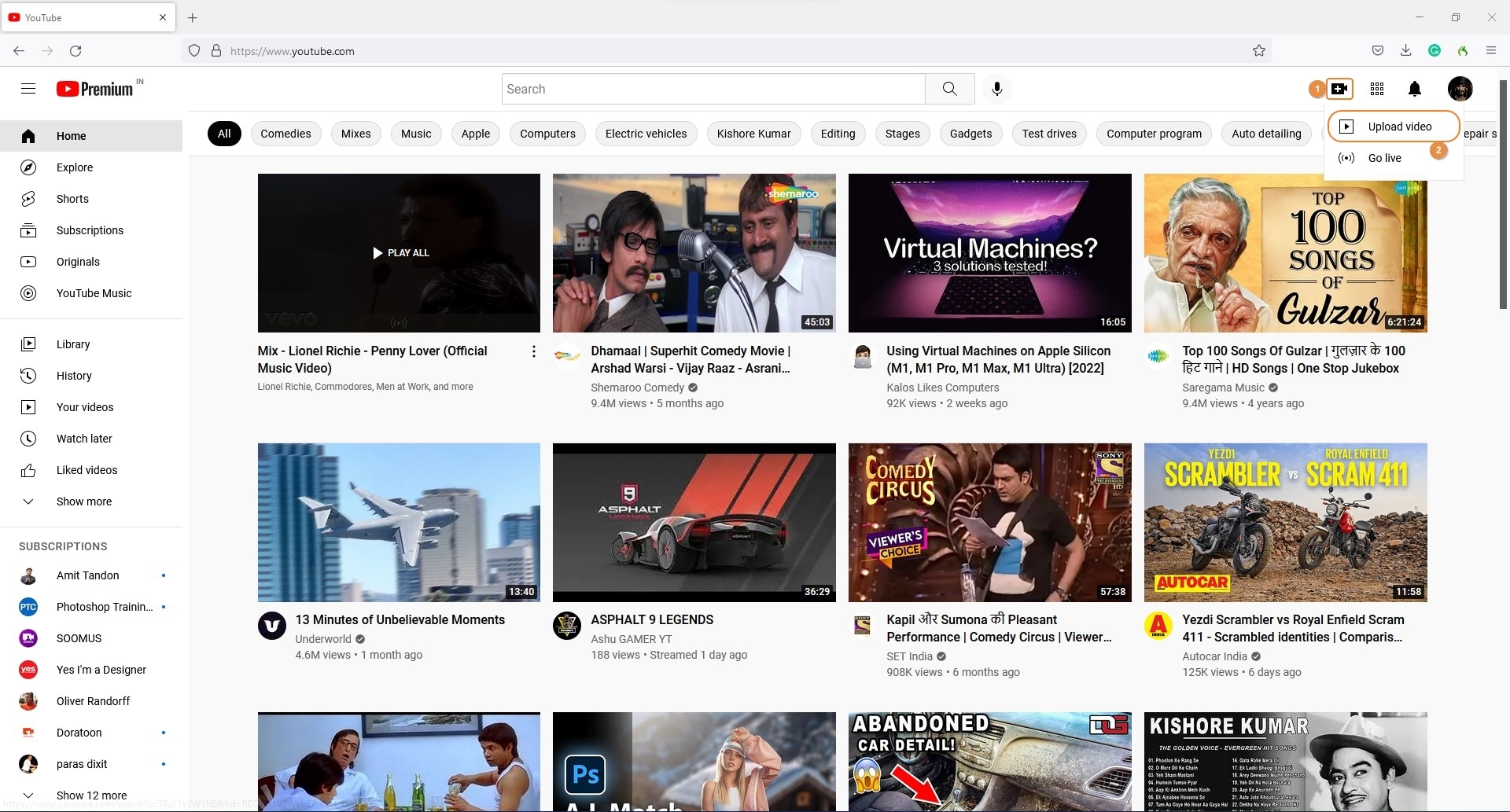Click the Create video camera icon
Screen dimensions: 1510x812
pyautogui.click(x=1339, y=89)
